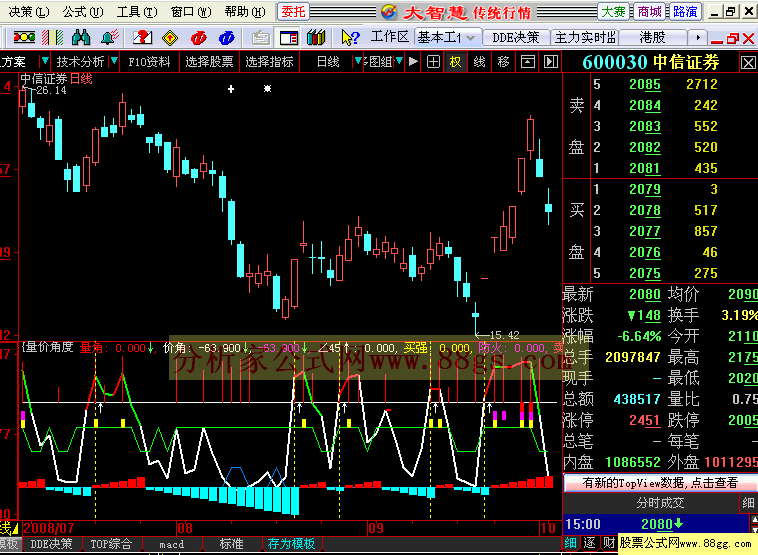Viewport: 758px width, 555px height.
Task: Click the 细 button beside 分时成交
Action: (748, 503)
